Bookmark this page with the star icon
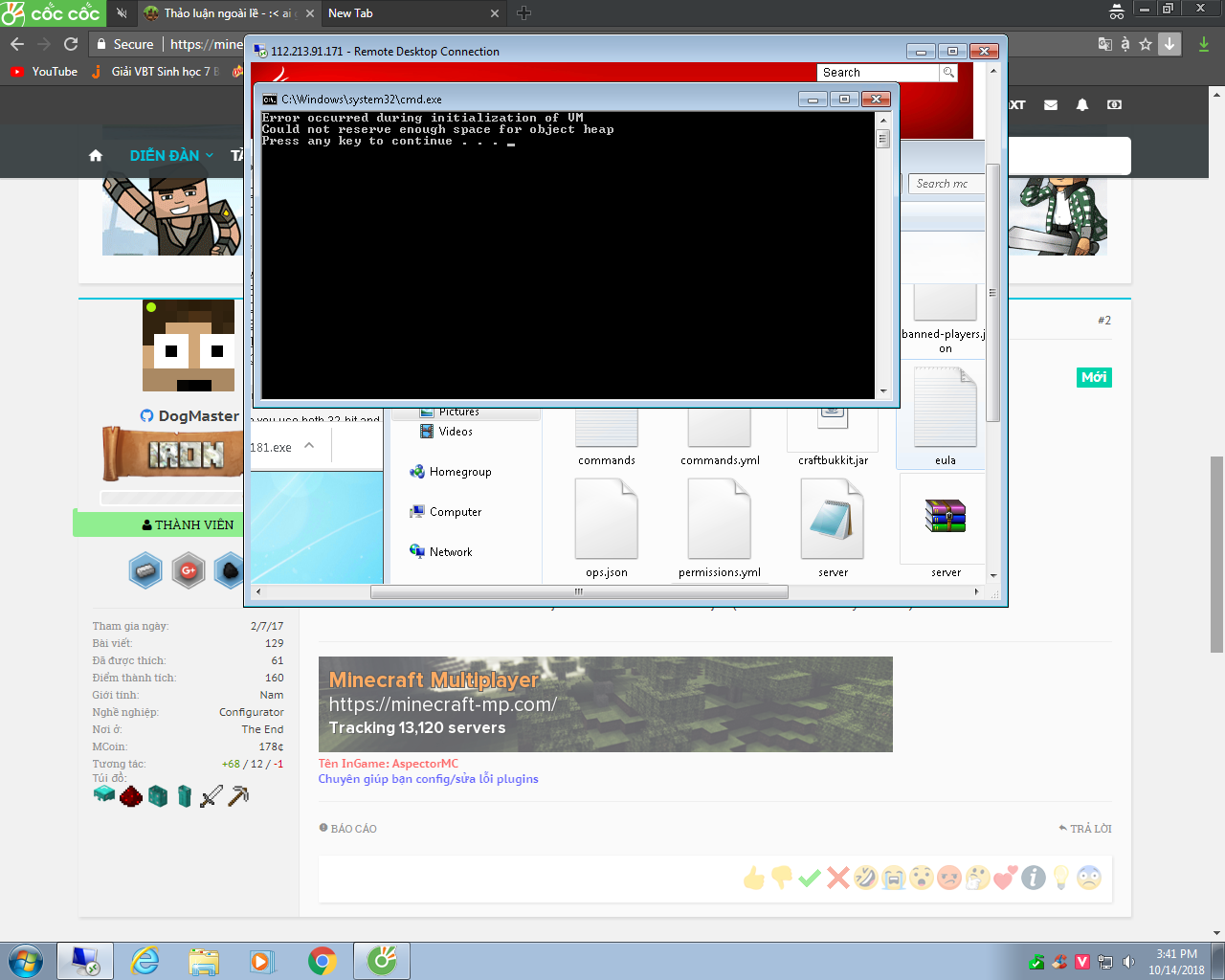1225x980 pixels. click(1146, 44)
